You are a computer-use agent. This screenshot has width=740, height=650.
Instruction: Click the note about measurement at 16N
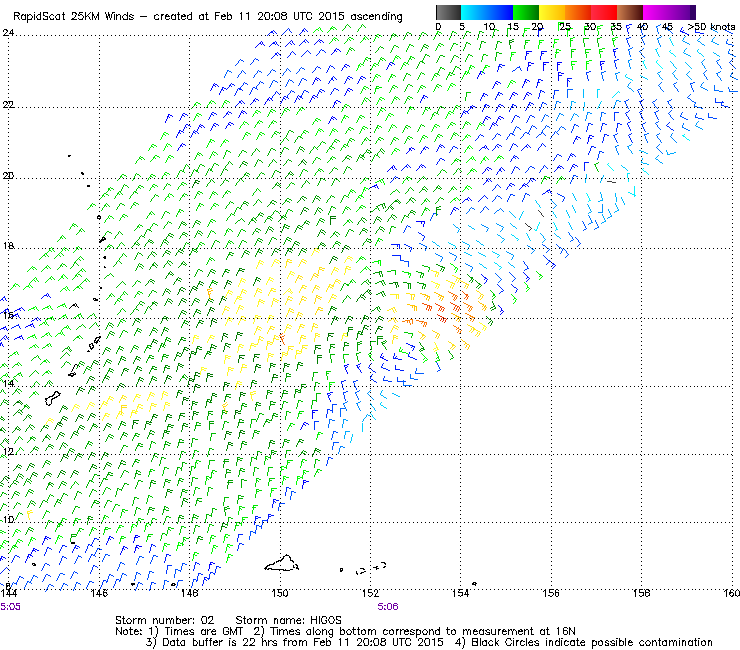[x=414, y=632]
